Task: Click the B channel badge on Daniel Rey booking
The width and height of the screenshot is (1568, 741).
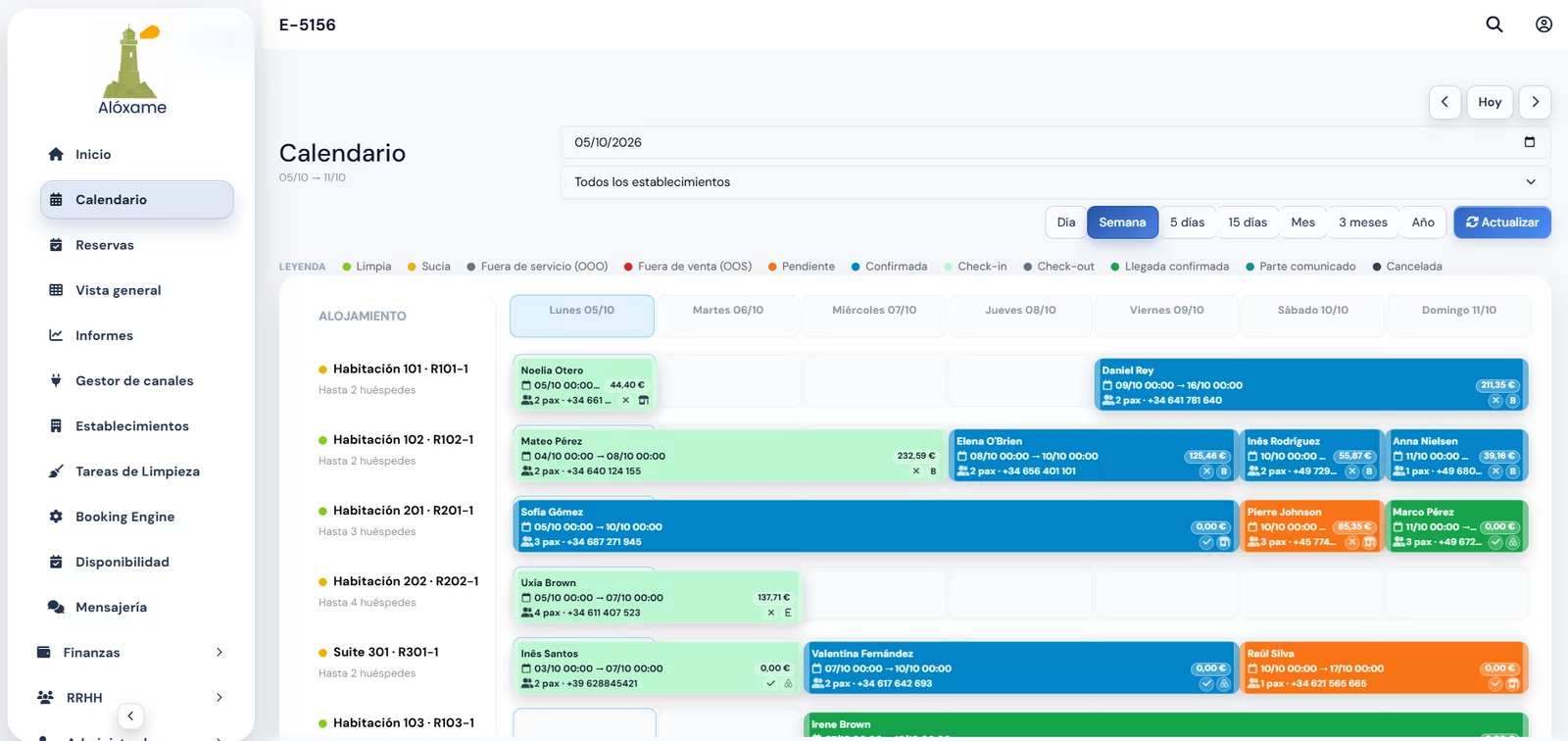Action: pyautogui.click(x=1512, y=400)
